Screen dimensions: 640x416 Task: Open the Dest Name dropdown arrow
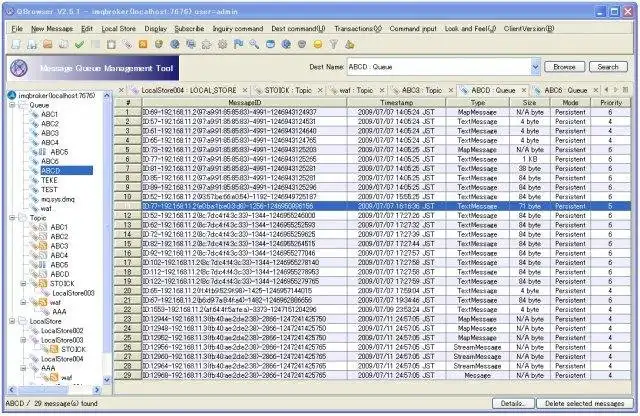[535, 67]
